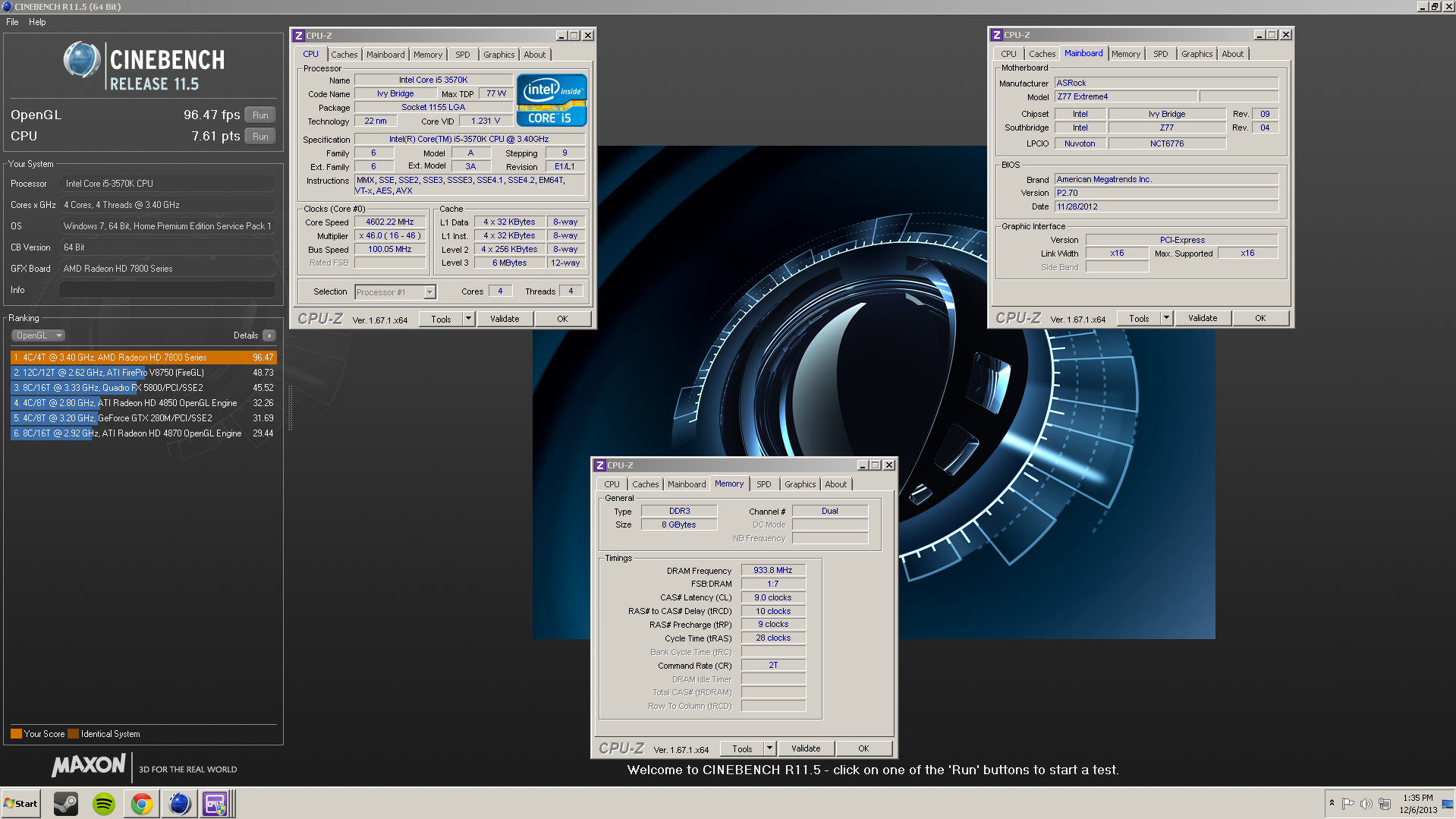Viewport: 1456px width, 819px height.
Task: Open Graphics tab in Mainboard window
Action: point(1197,54)
